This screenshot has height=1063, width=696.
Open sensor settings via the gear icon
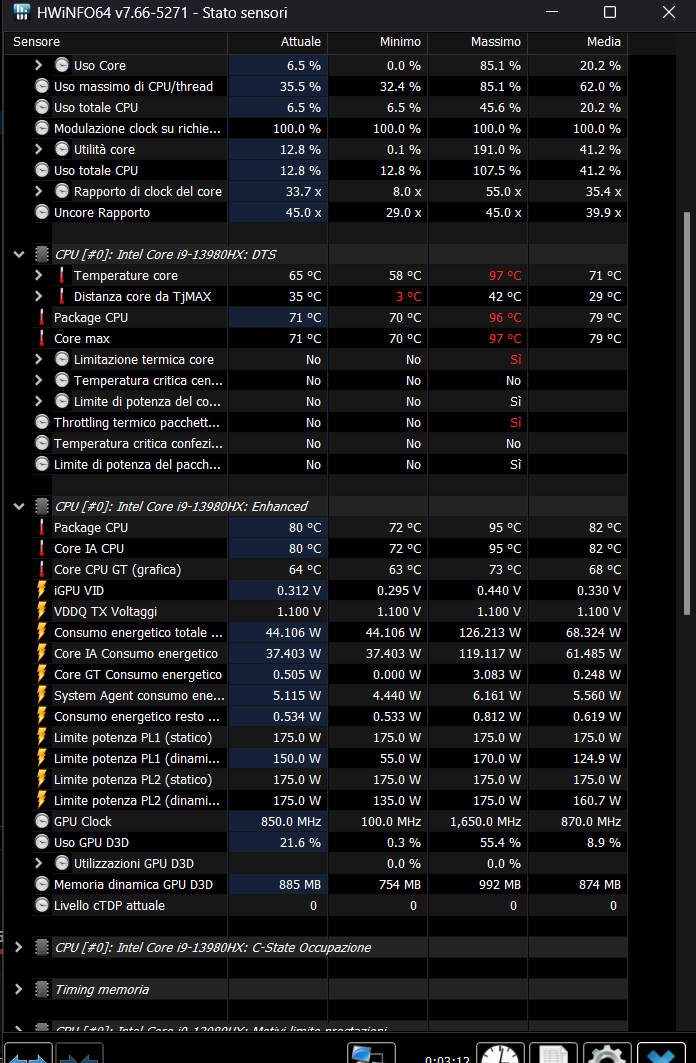pyautogui.click(x=607, y=1054)
